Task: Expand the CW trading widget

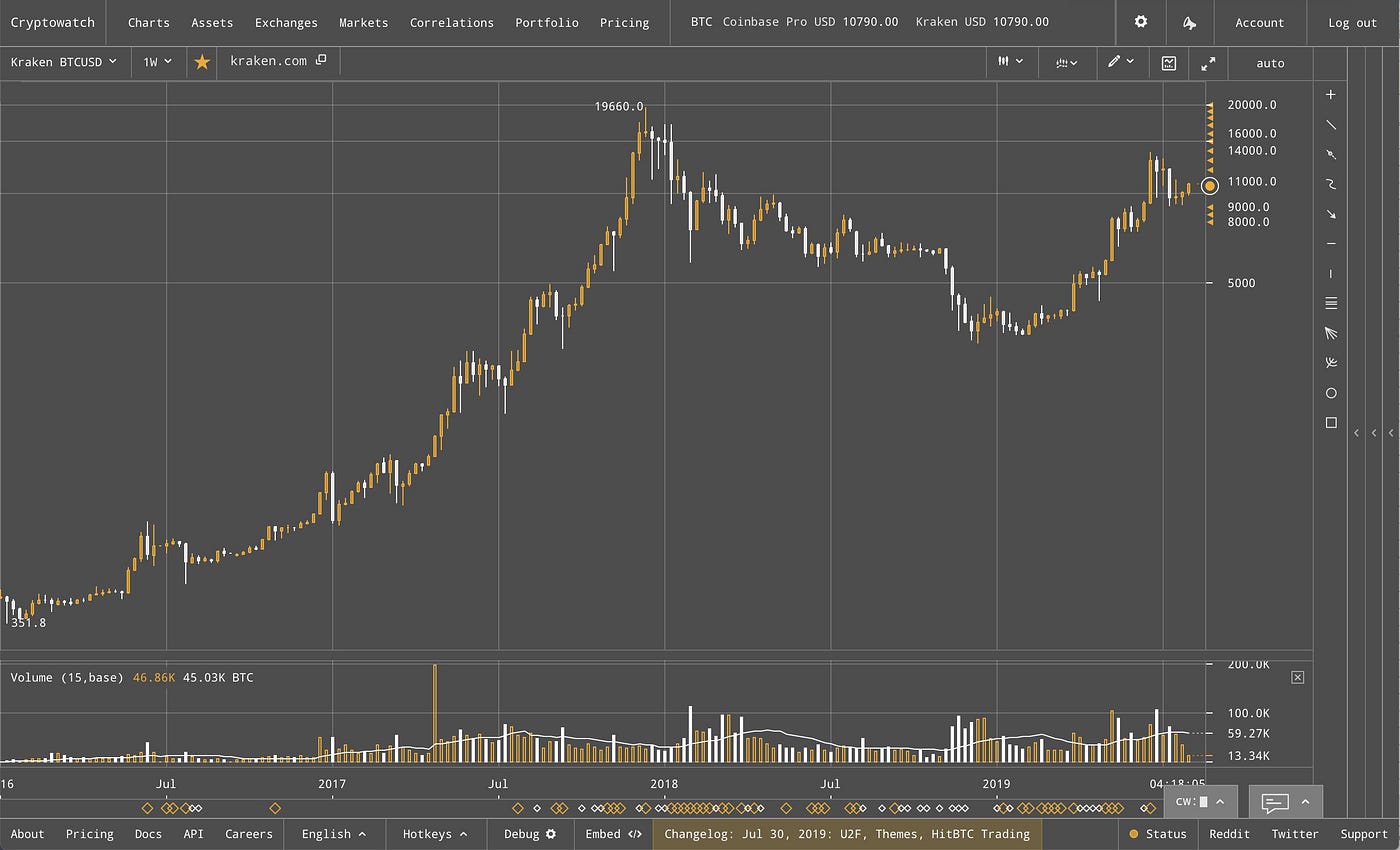Action: 1200,801
